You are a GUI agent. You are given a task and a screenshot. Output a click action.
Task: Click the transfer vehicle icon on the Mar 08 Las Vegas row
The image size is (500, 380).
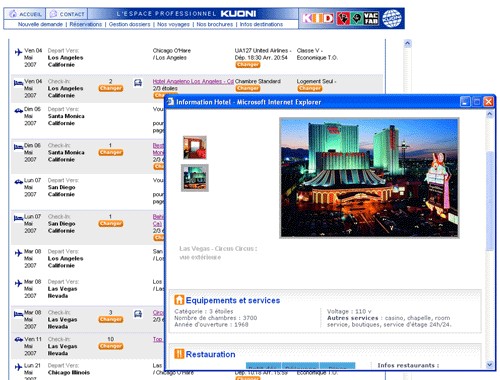pos(138,314)
